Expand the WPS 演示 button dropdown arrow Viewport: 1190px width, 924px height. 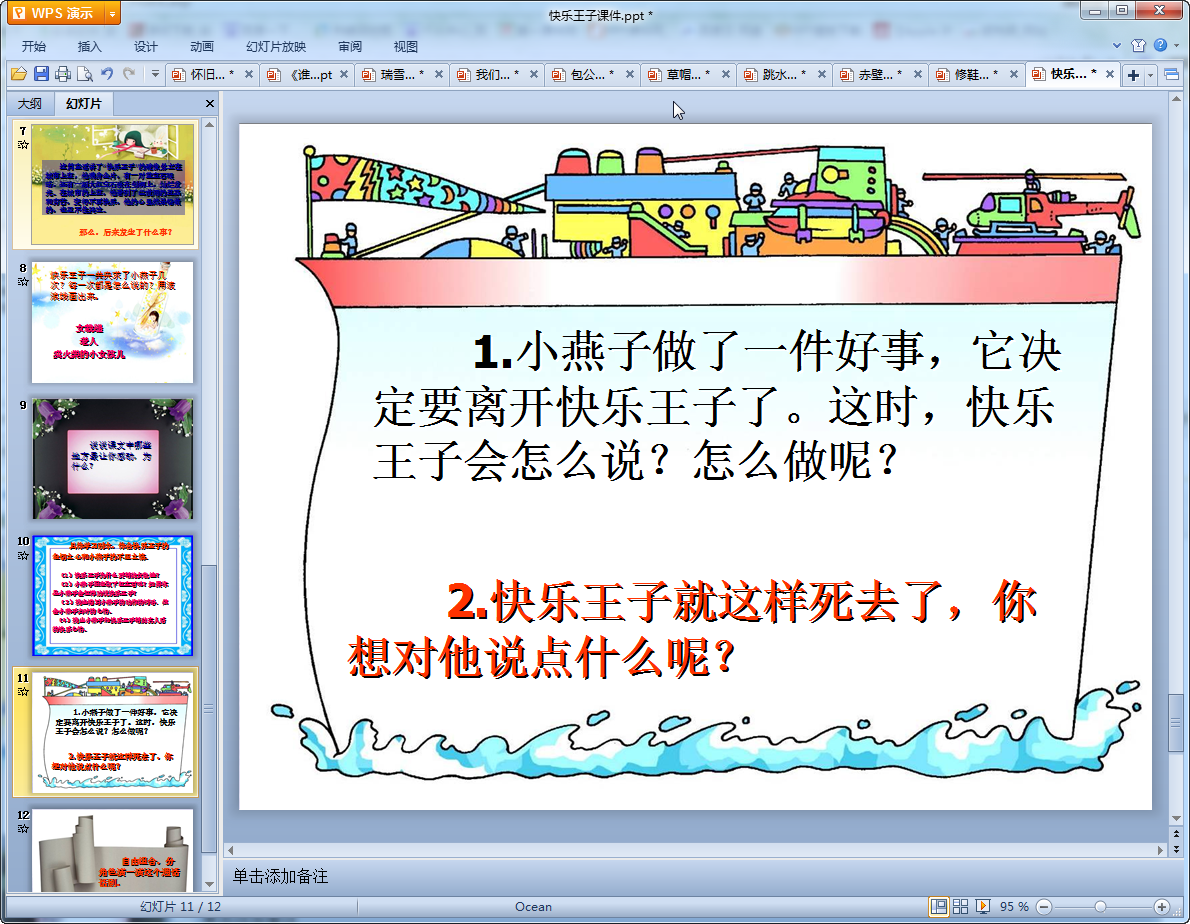tap(112, 13)
